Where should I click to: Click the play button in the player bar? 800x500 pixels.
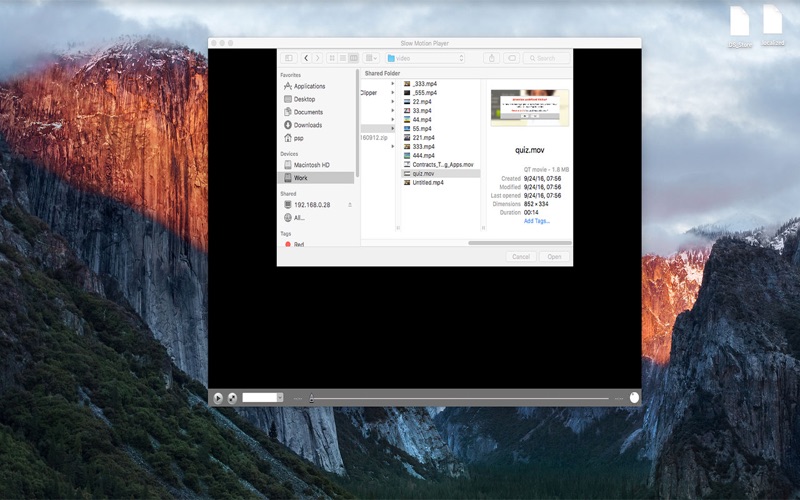point(218,398)
